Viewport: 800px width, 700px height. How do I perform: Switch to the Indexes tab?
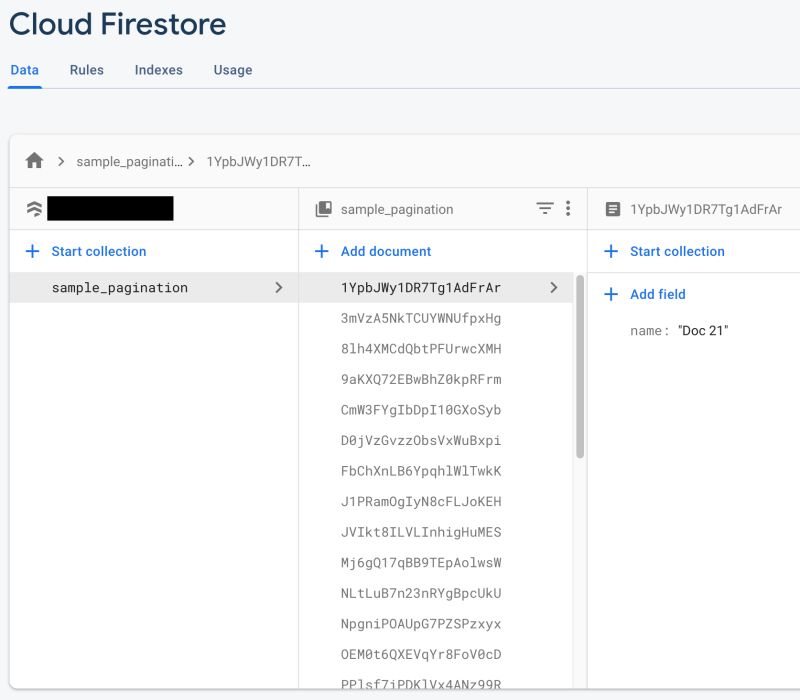pyautogui.click(x=157, y=70)
